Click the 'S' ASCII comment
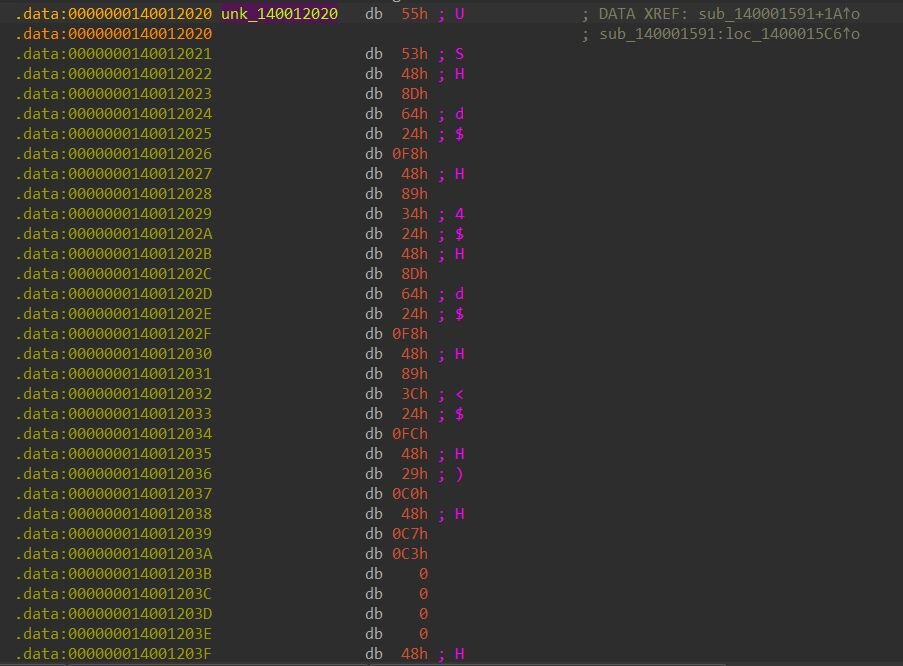Screen dimensions: 903x666 (x=459, y=54)
